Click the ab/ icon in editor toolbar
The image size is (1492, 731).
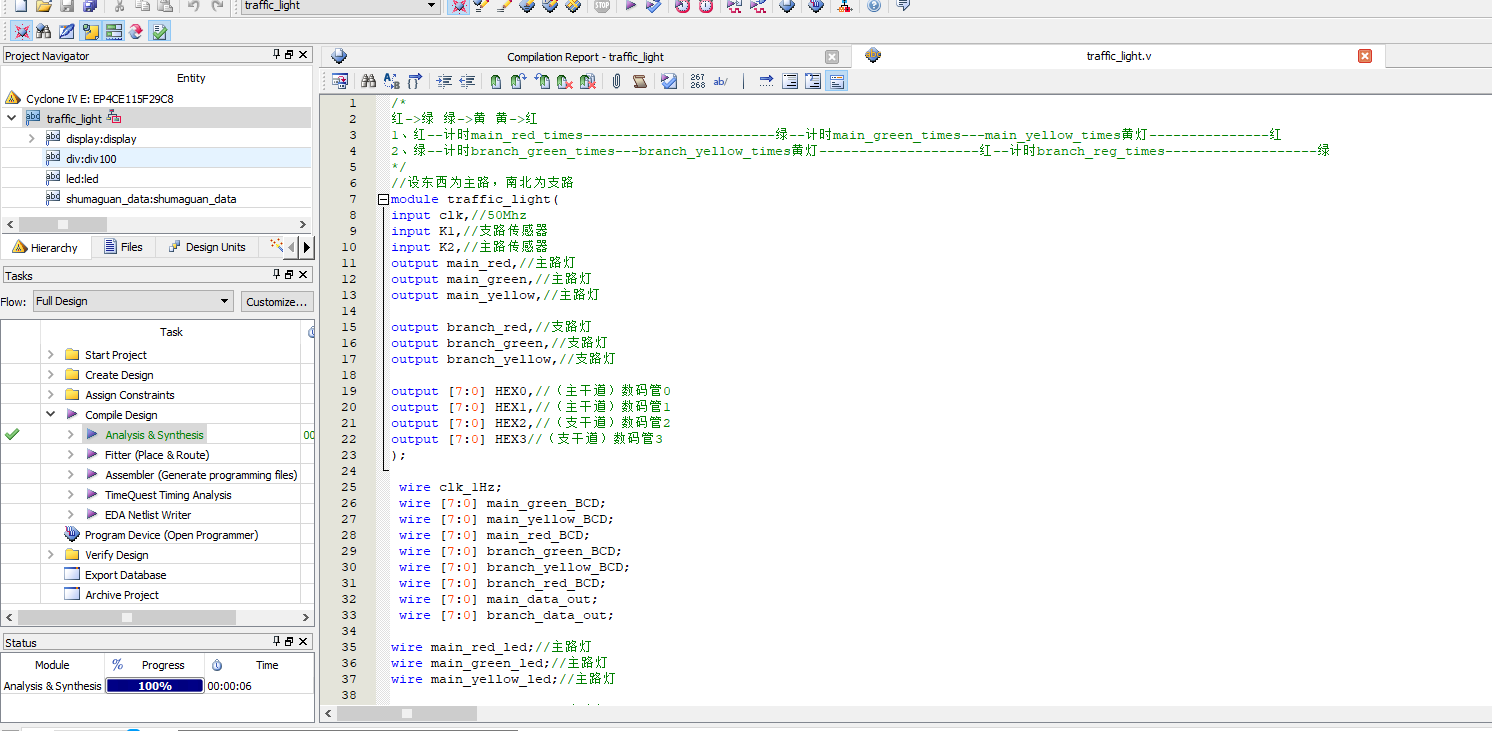click(721, 81)
